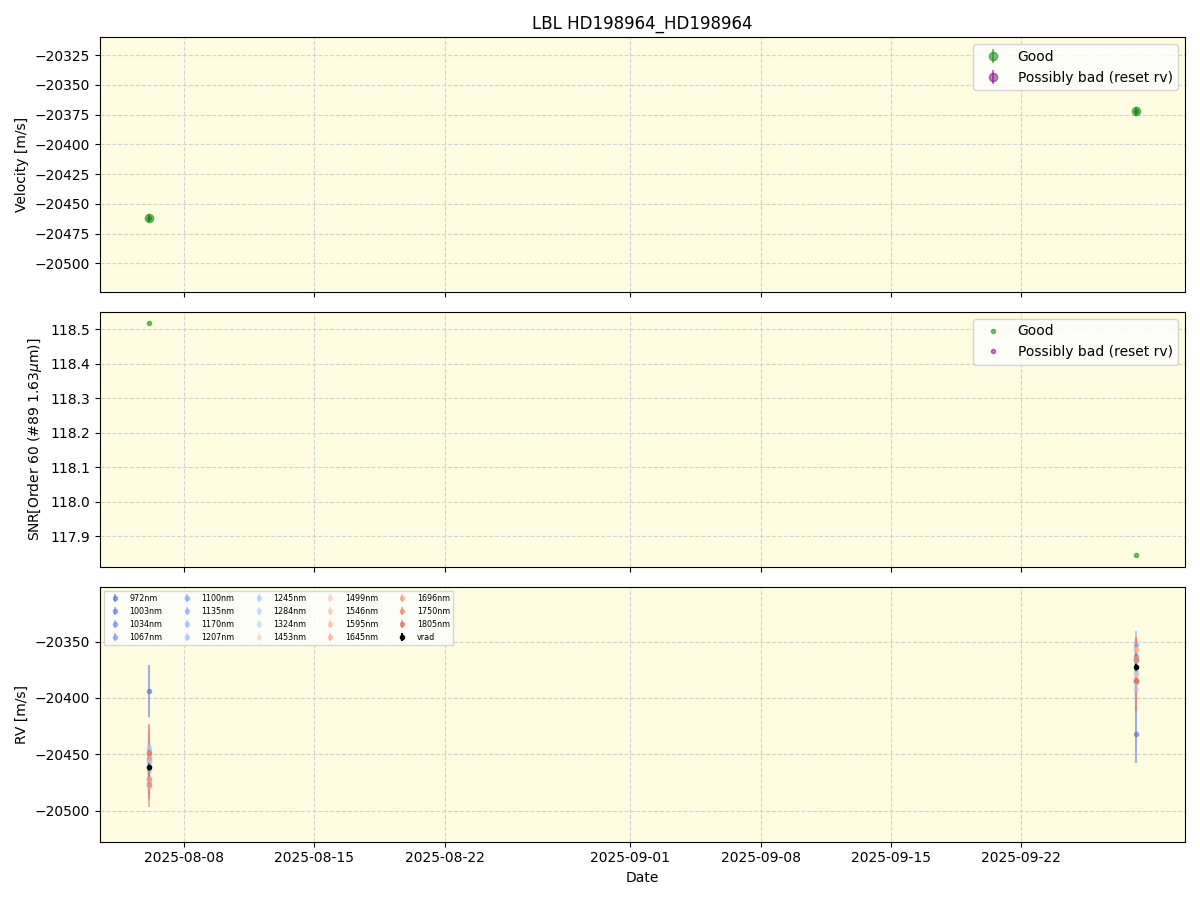Click the 2025-09-22 date tick label
The image size is (1200, 900).
pyautogui.click(x=1021, y=857)
